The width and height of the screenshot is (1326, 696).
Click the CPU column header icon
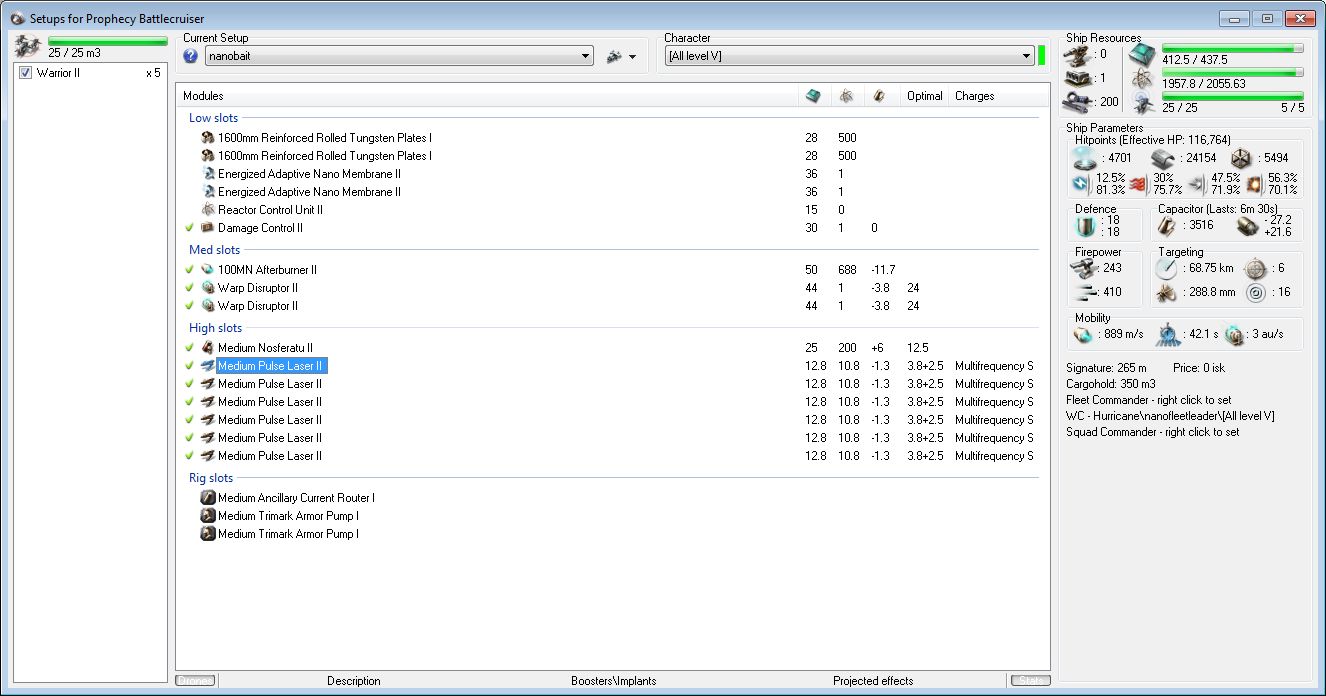click(x=813, y=96)
